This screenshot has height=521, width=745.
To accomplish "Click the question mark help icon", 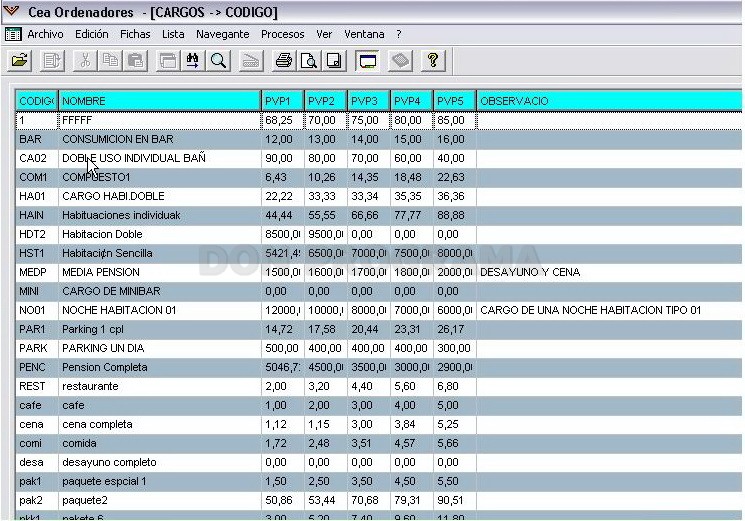I will (x=433, y=61).
